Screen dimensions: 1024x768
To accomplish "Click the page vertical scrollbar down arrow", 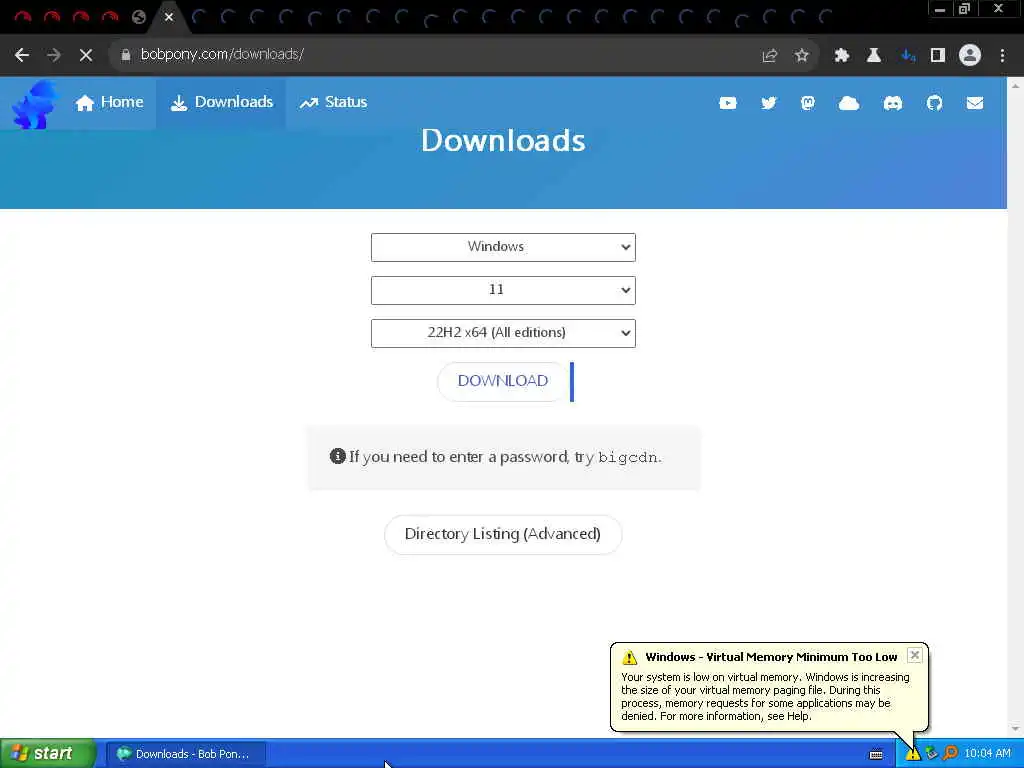I will tap(1015, 729).
